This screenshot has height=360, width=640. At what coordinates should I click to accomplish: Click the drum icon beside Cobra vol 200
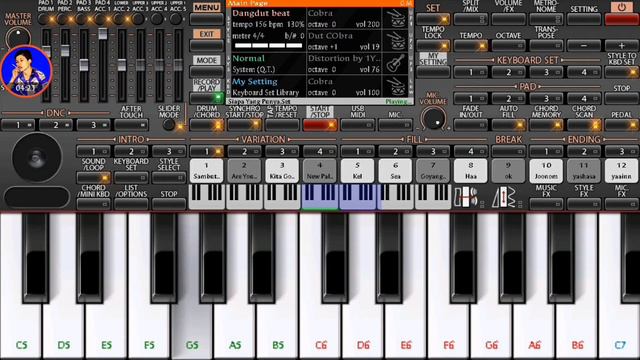pyautogui.click(x=396, y=19)
